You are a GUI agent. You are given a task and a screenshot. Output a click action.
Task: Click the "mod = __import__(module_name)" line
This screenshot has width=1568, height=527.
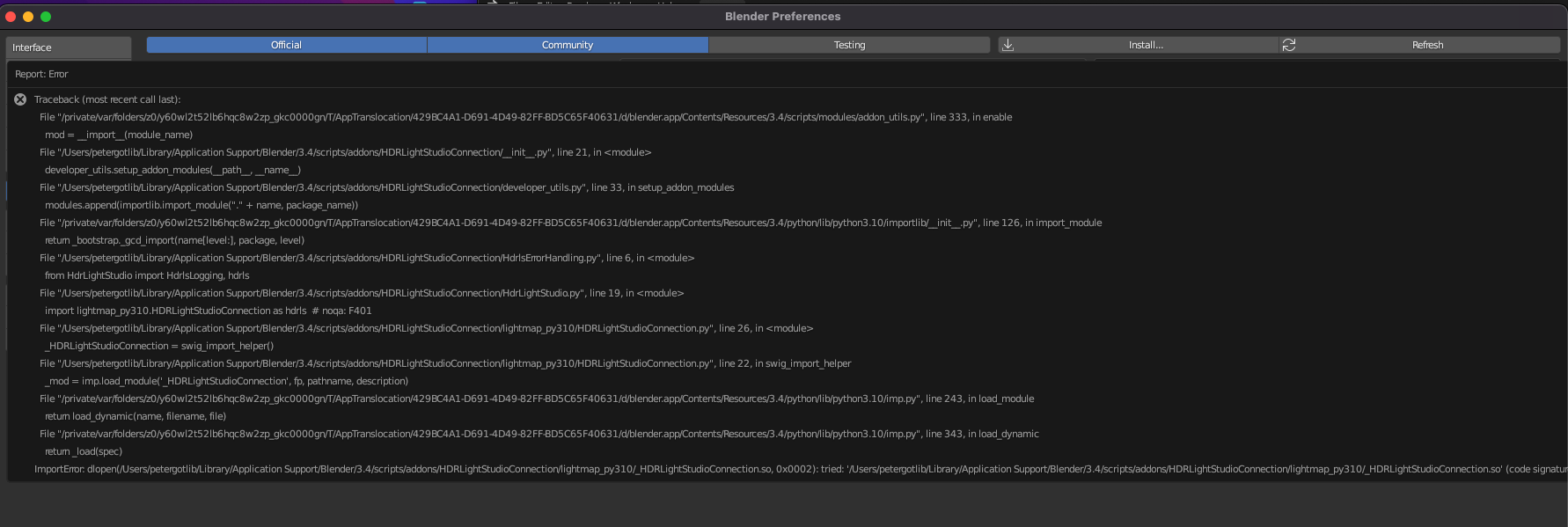coord(119,135)
